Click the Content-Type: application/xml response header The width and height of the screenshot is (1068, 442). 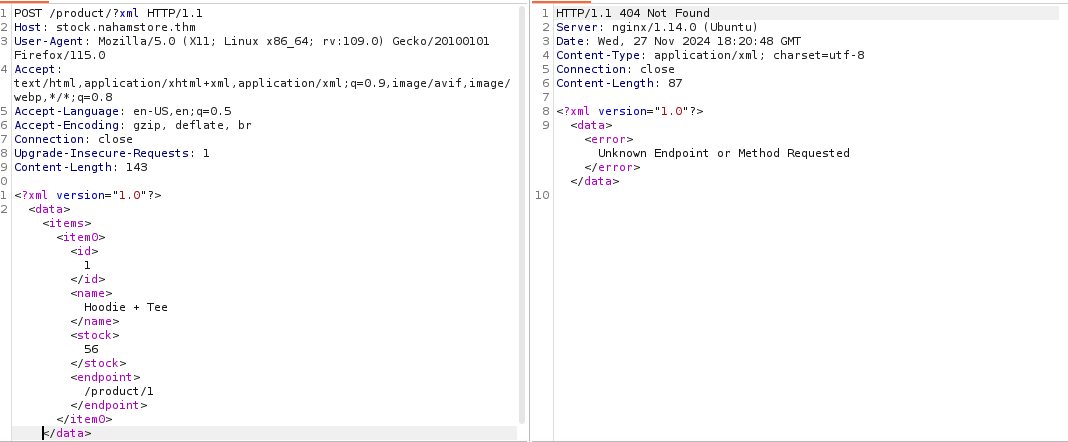(710, 55)
